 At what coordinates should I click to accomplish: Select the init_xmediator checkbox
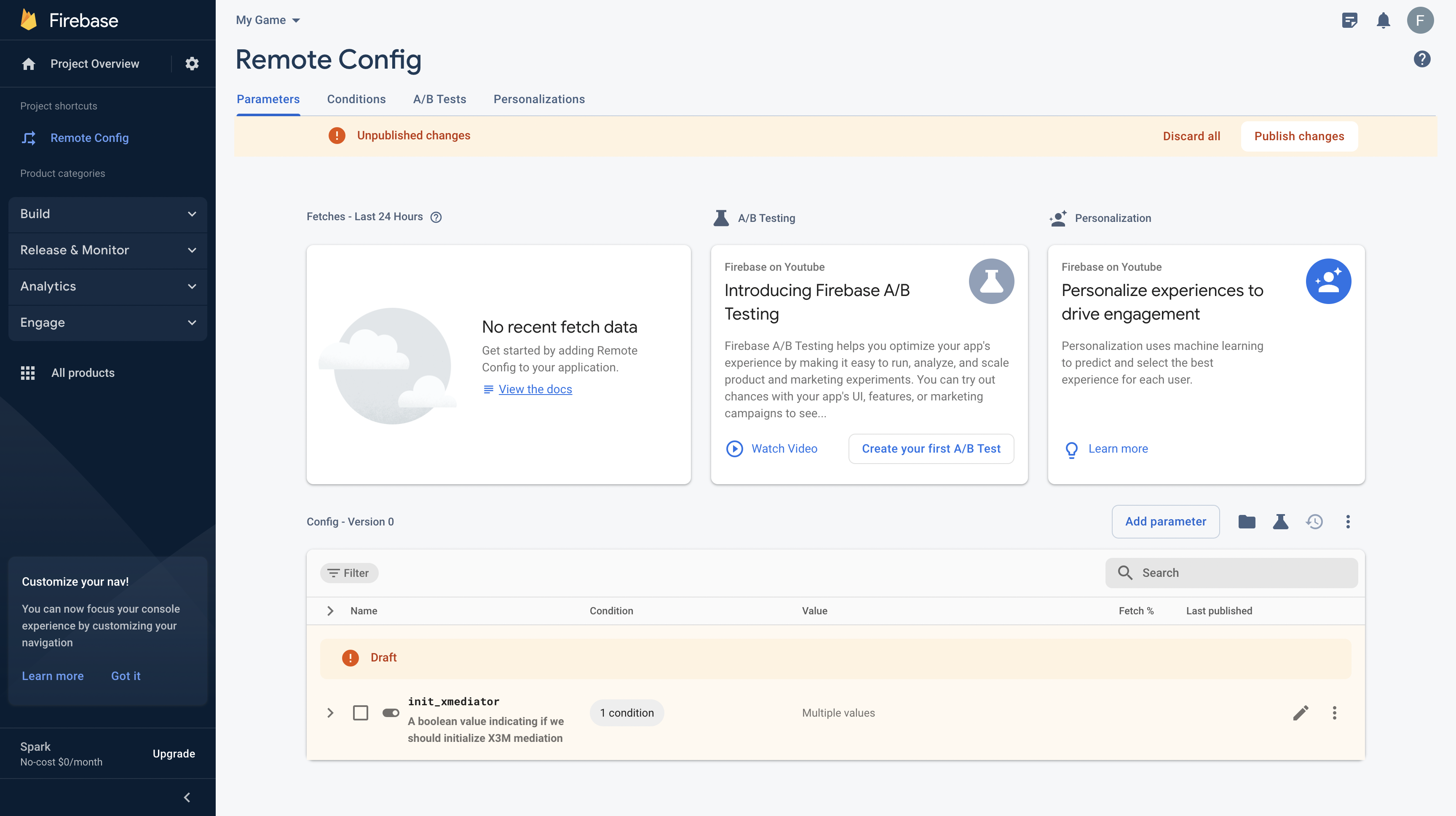[x=361, y=713]
